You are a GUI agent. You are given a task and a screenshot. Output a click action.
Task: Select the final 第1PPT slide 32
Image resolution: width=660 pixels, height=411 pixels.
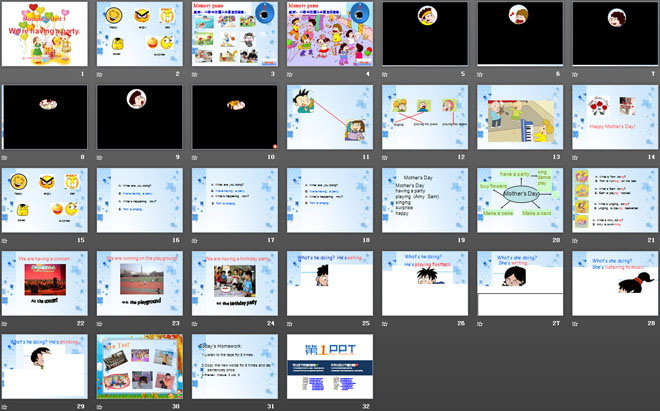330,366
